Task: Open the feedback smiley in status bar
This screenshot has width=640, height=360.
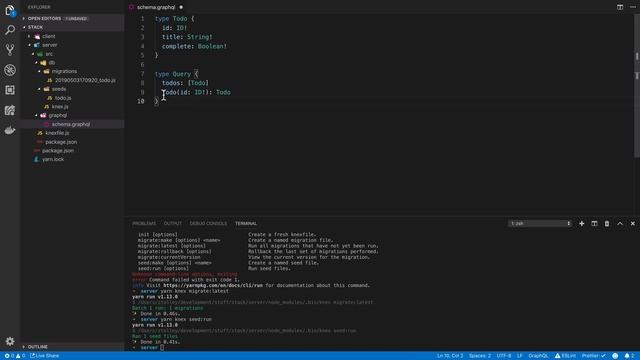Action: (615, 356)
